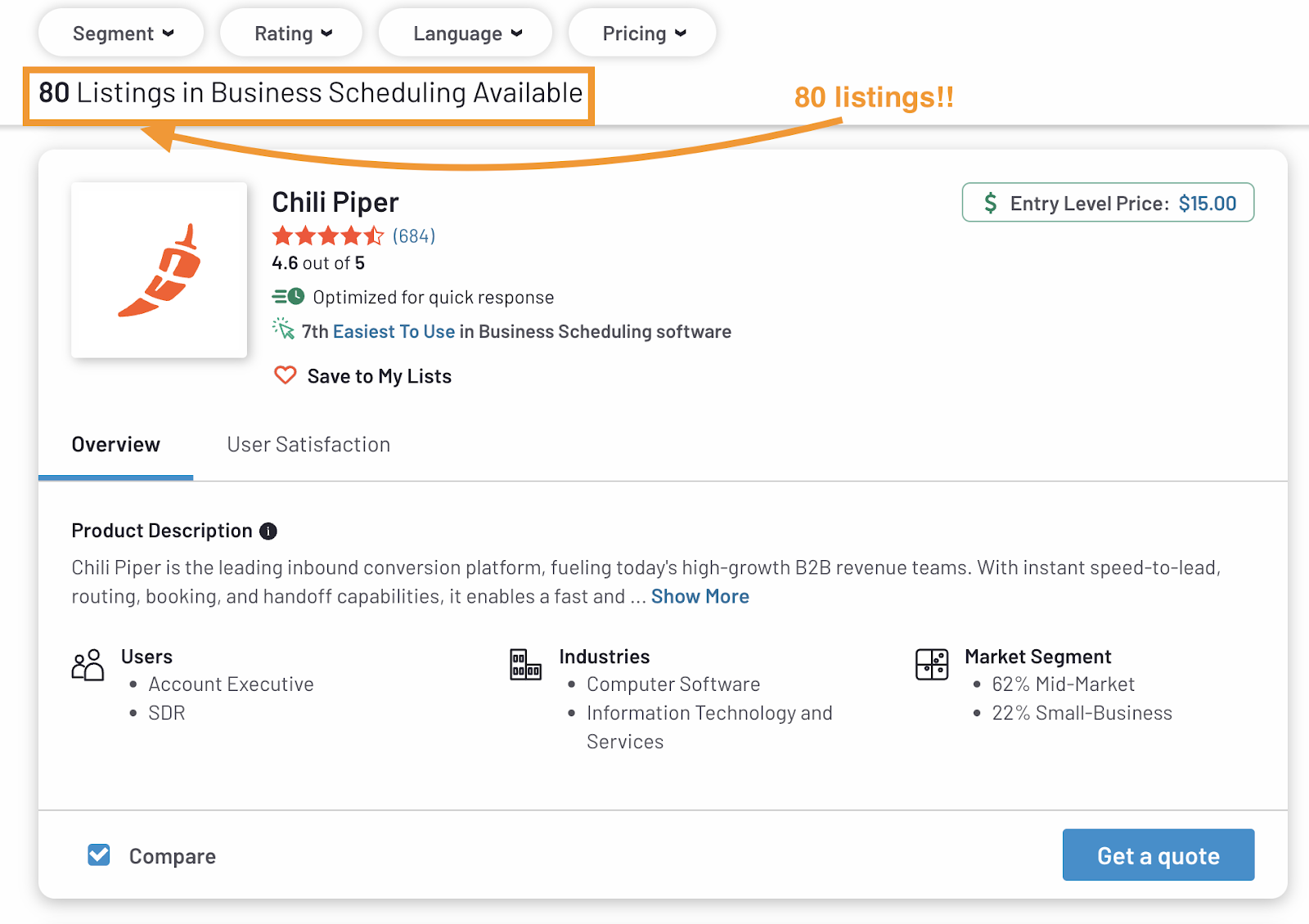Viewport: 1309px width, 924px height.
Task: Click 'Information Technology and Services' entry
Action: [709, 727]
